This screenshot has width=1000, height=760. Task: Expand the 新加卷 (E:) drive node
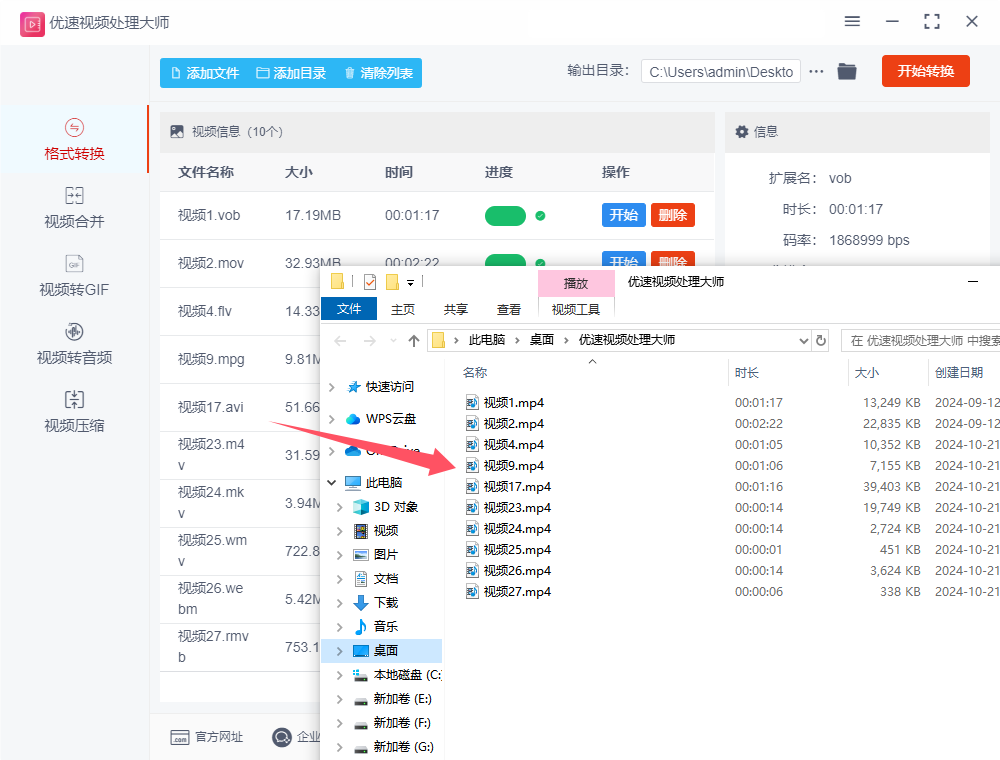pos(340,699)
